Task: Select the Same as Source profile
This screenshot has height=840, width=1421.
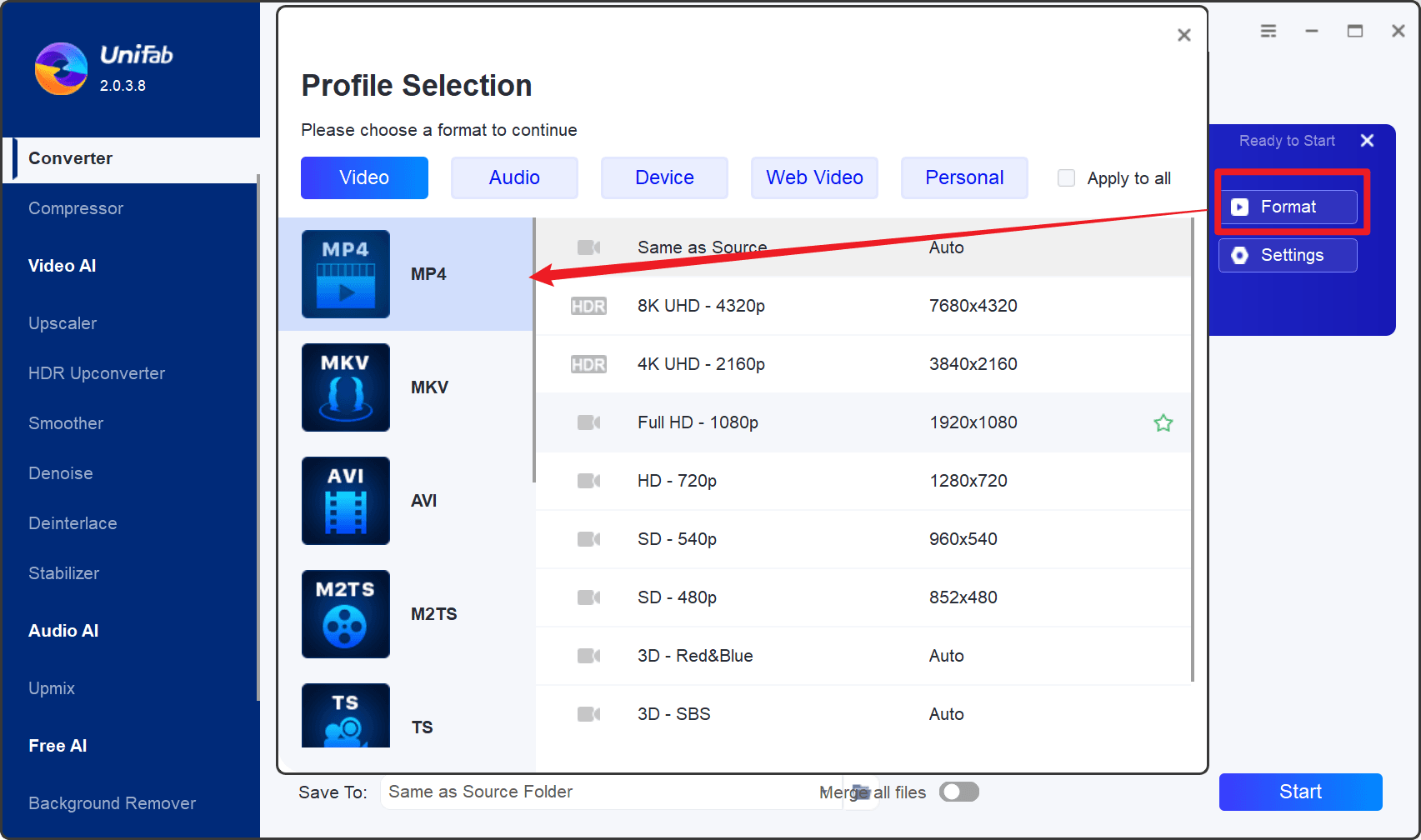Action: [x=863, y=247]
